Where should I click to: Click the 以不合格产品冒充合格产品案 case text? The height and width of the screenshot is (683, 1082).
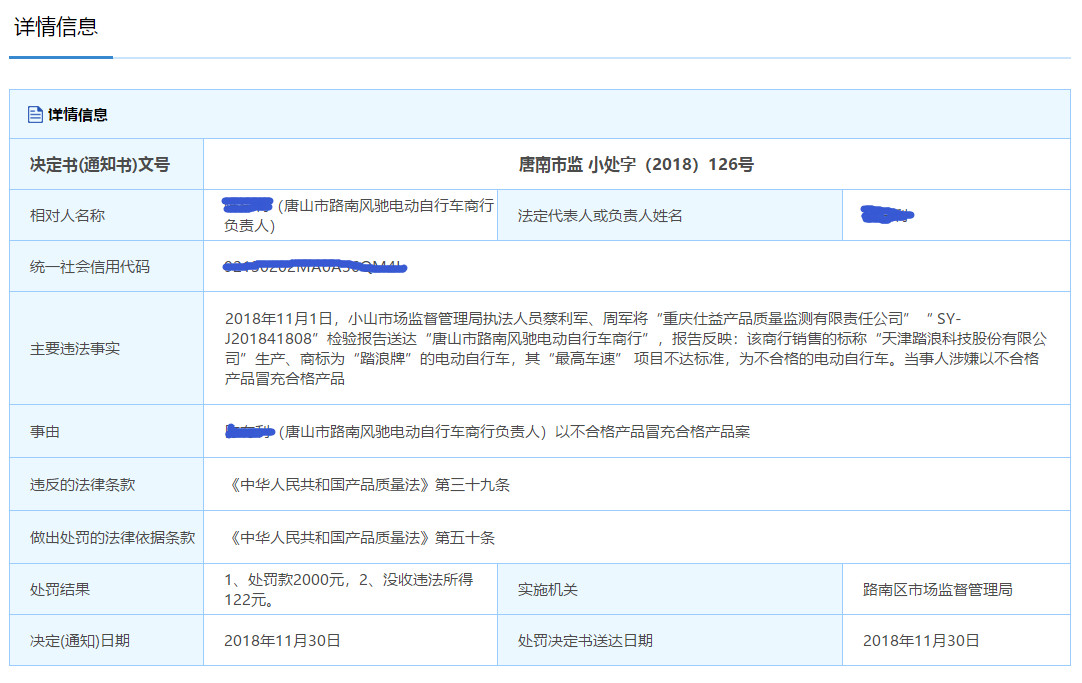[x=653, y=432]
